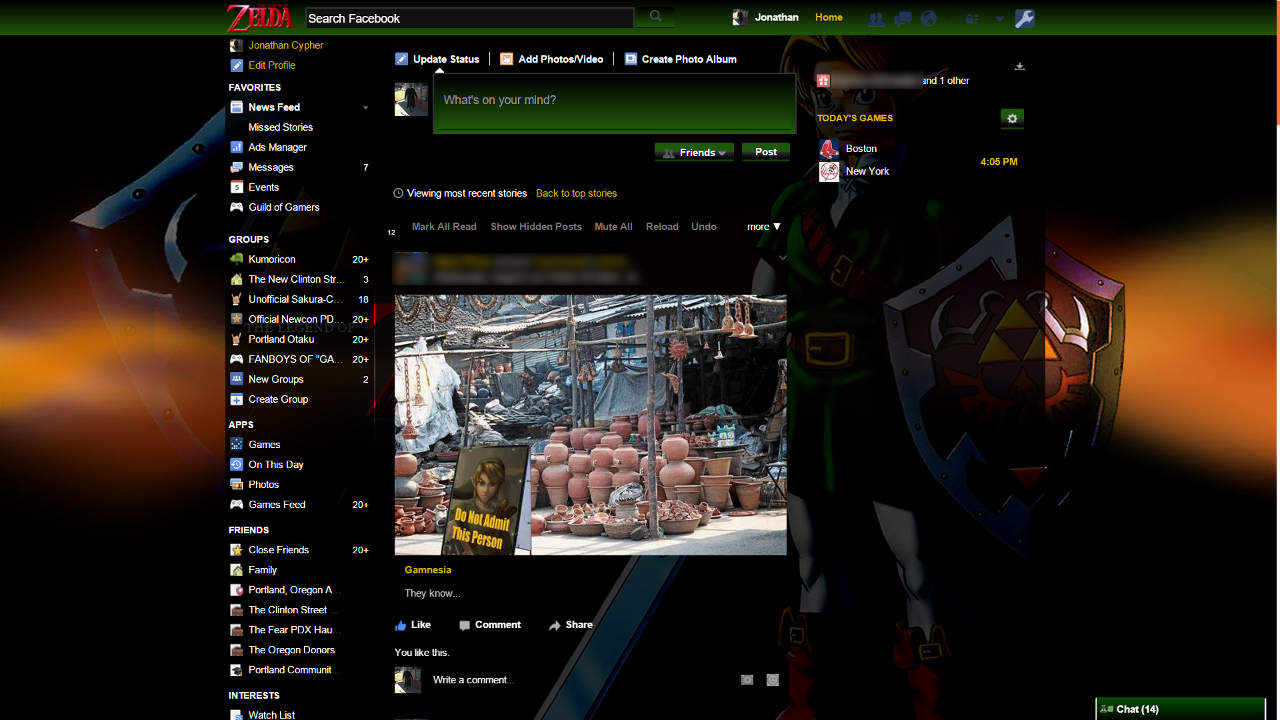Click the Games Feed controller icon

236,504
